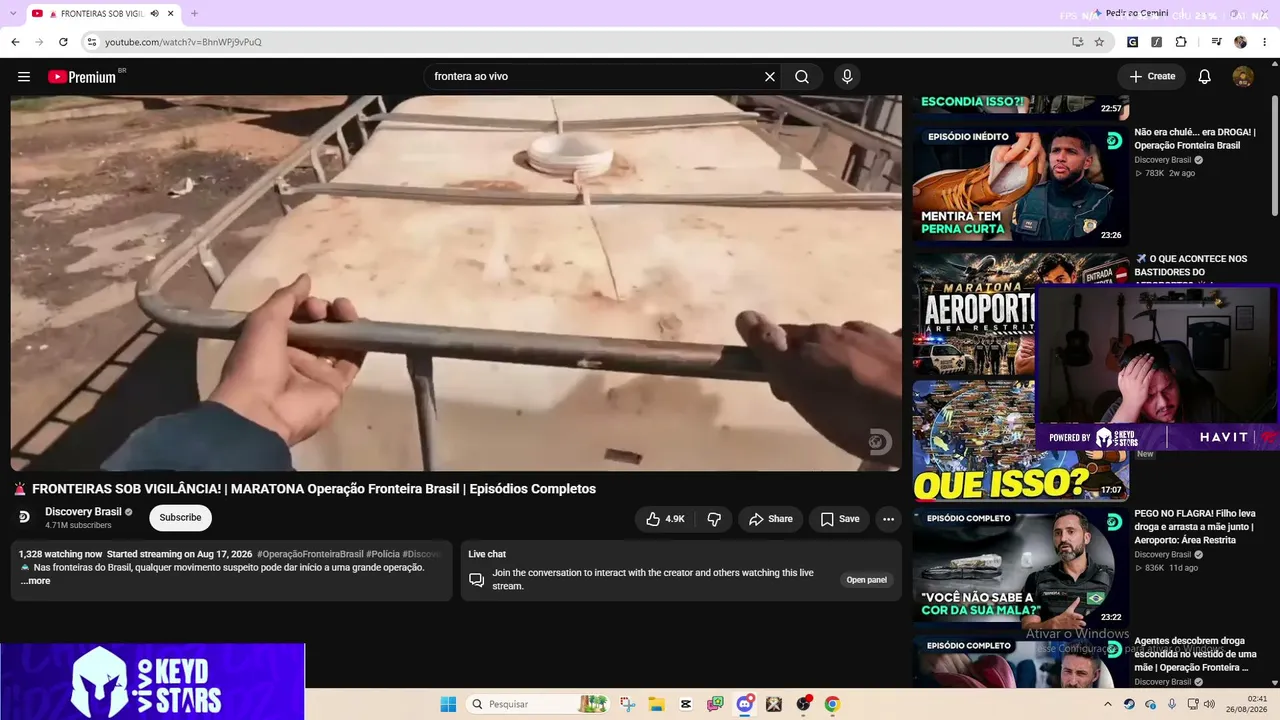
Task: Open the Snipping Tool on taskbar
Action: click(x=627, y=704)
